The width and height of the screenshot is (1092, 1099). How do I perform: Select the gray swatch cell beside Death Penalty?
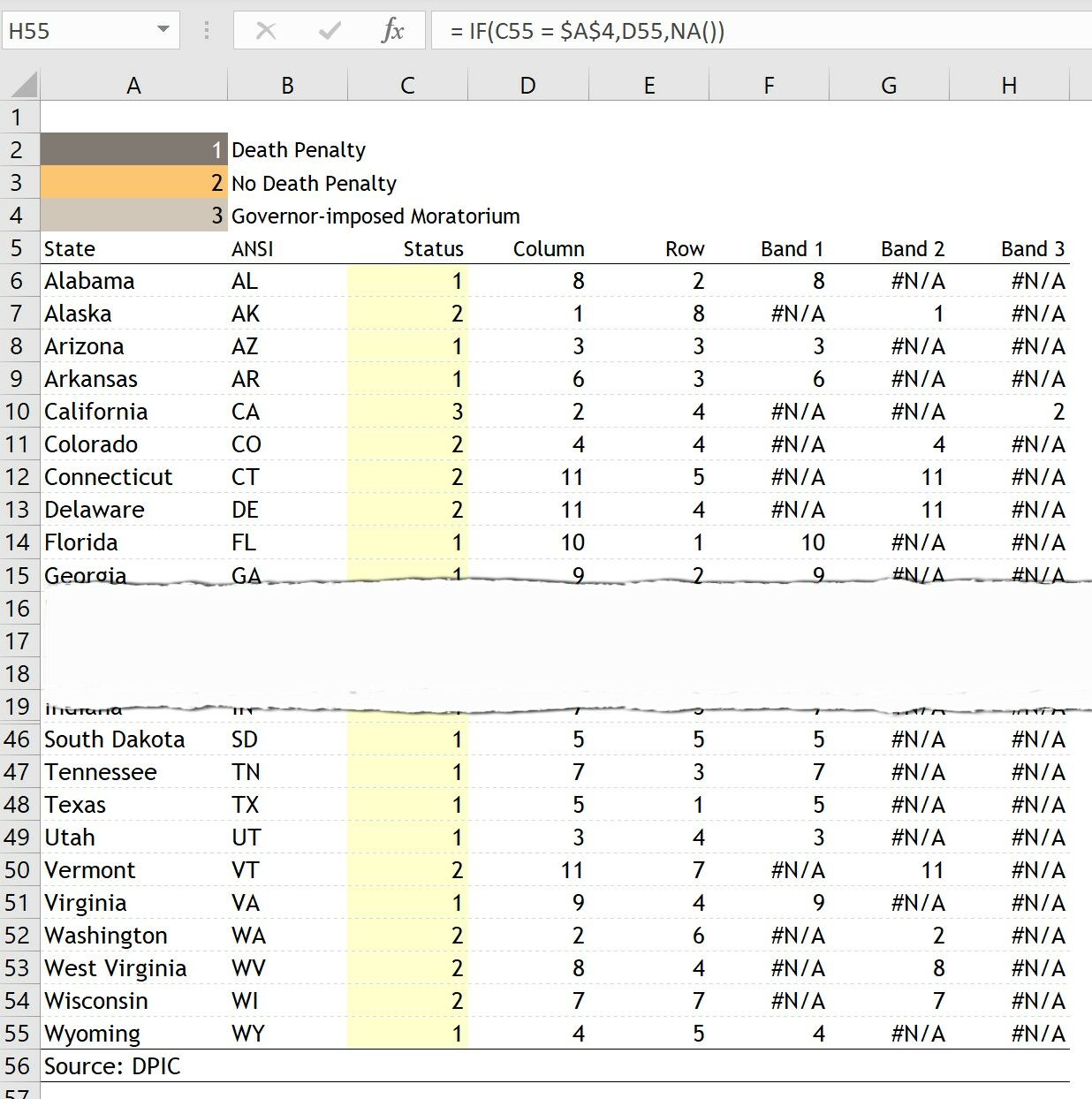click(133, 149)
